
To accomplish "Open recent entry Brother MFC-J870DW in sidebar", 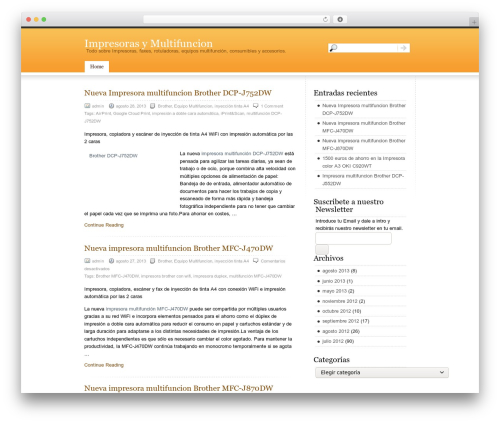I will pos(364,145).
